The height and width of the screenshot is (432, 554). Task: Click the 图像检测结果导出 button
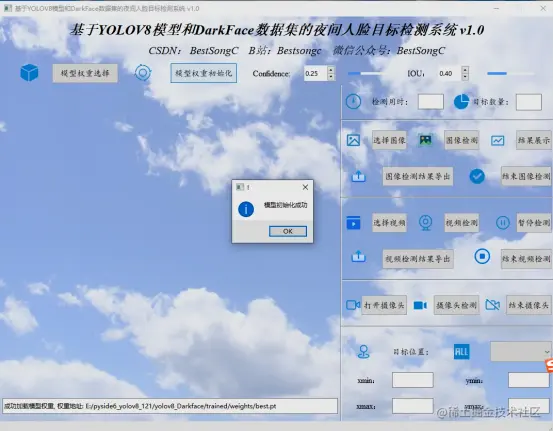tap(418, 176)
